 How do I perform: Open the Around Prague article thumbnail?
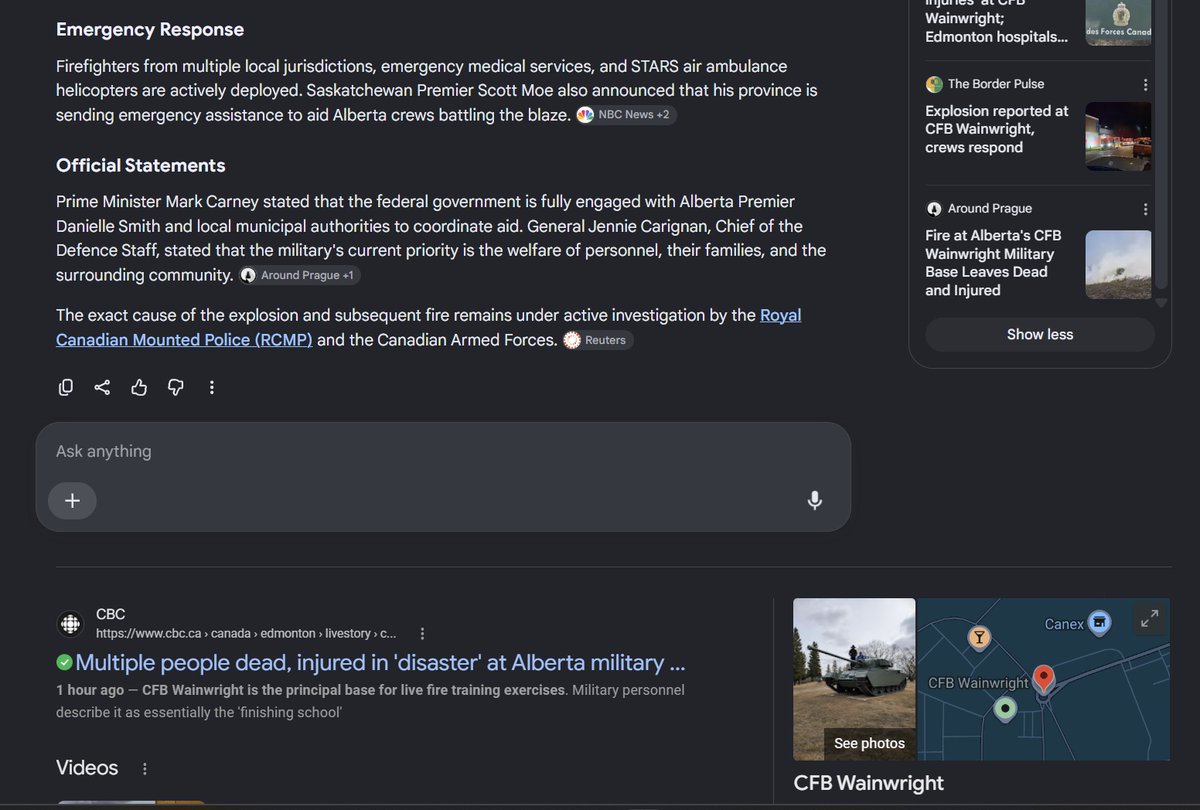tap(1119, 265)
